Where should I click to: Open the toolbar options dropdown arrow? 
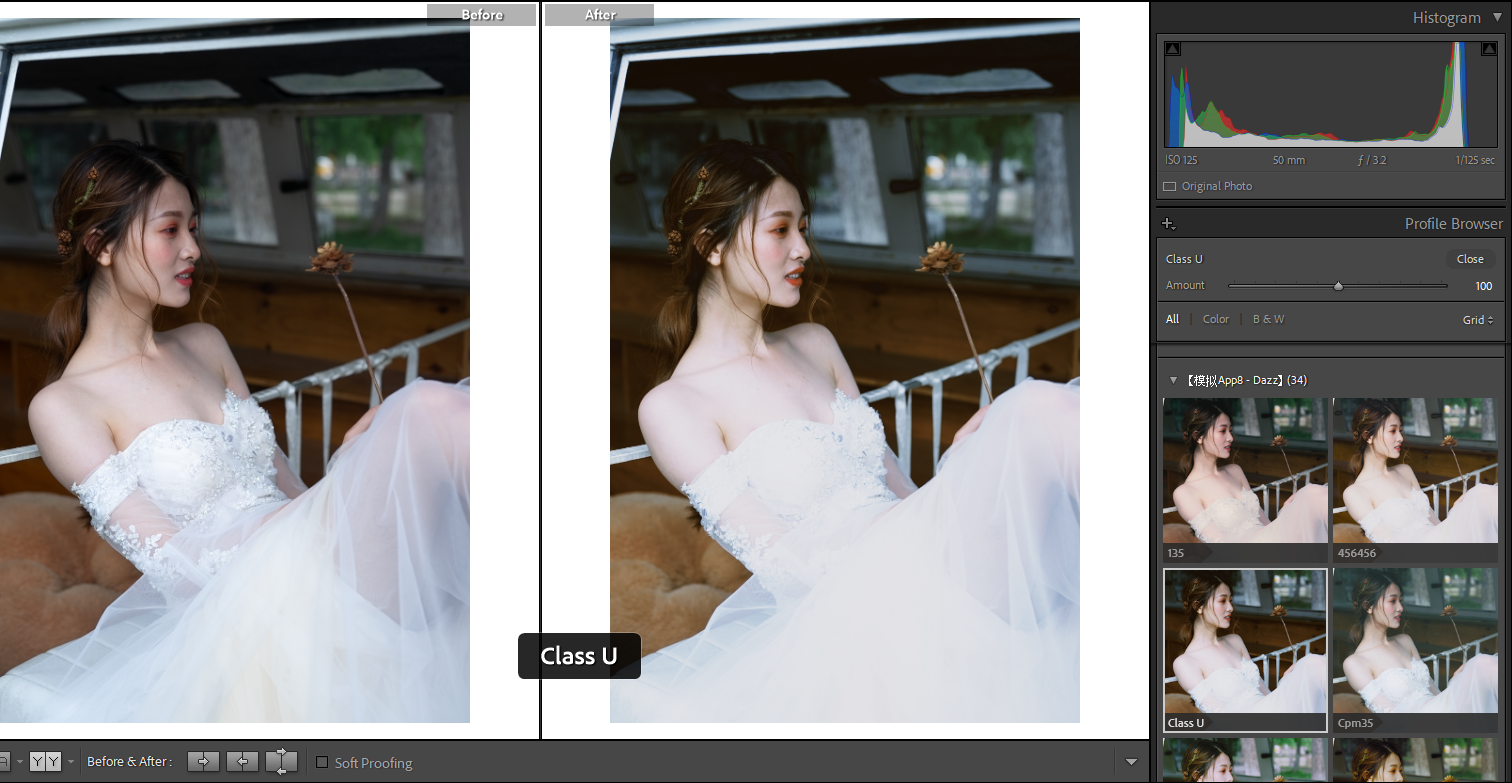[1131, 762]
